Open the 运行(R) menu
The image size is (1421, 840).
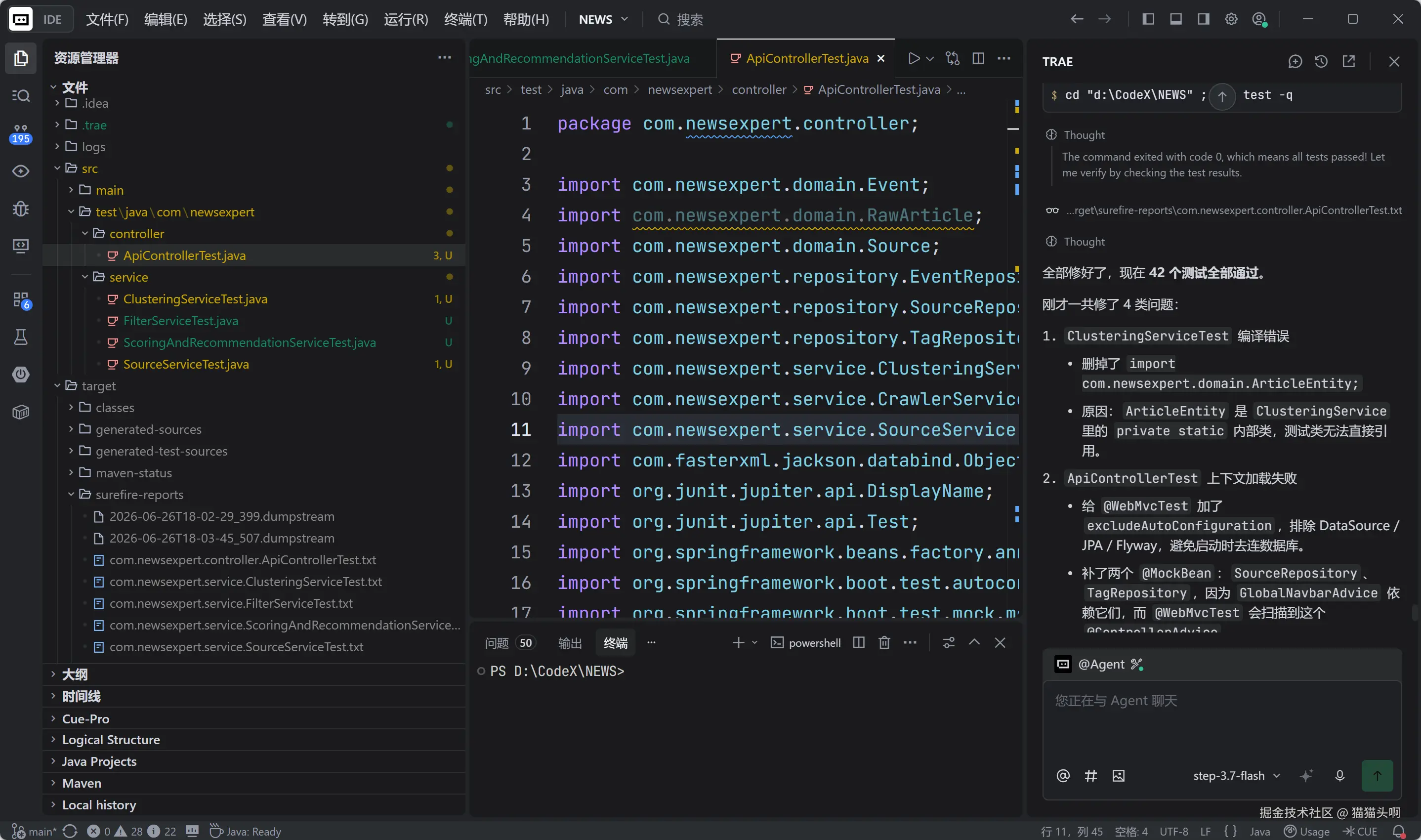406,19
